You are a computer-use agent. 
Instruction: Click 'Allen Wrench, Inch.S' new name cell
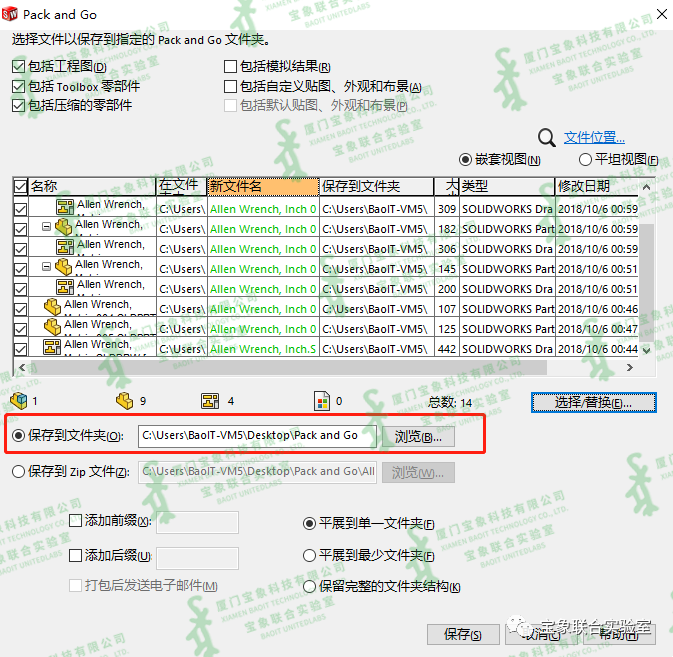[x=263, y=349]
